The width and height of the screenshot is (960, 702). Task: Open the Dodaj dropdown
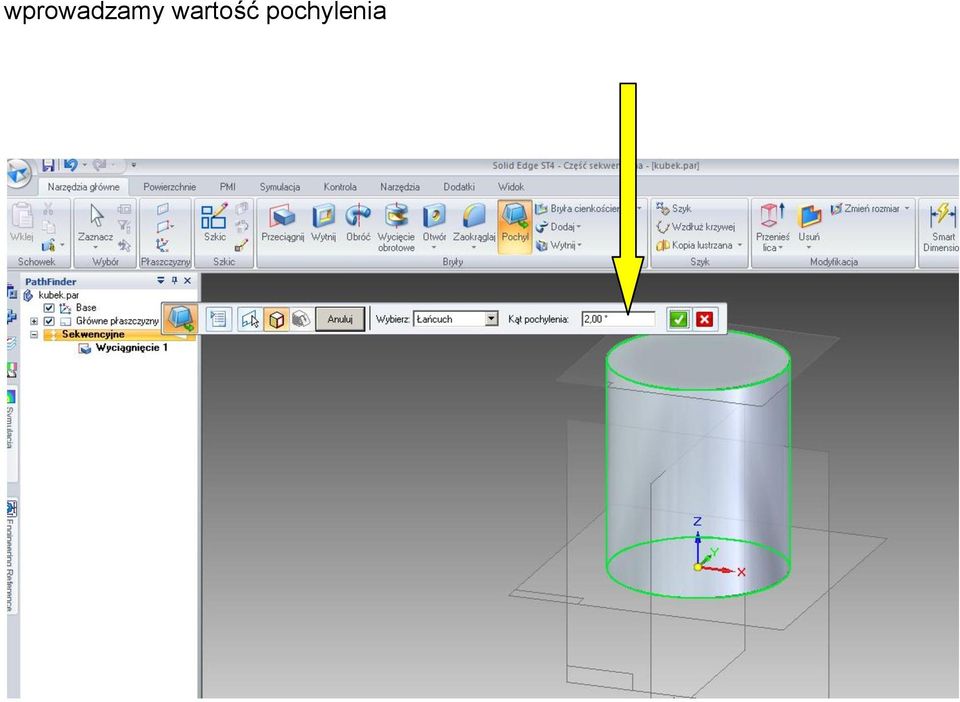558,227
